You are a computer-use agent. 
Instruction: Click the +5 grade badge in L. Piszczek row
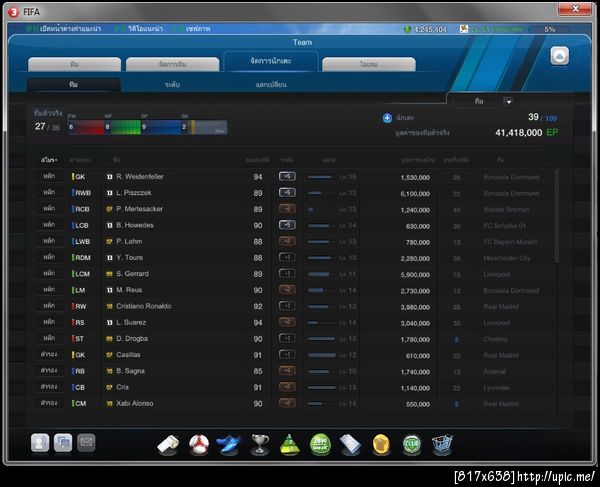(x=287, y=192)
